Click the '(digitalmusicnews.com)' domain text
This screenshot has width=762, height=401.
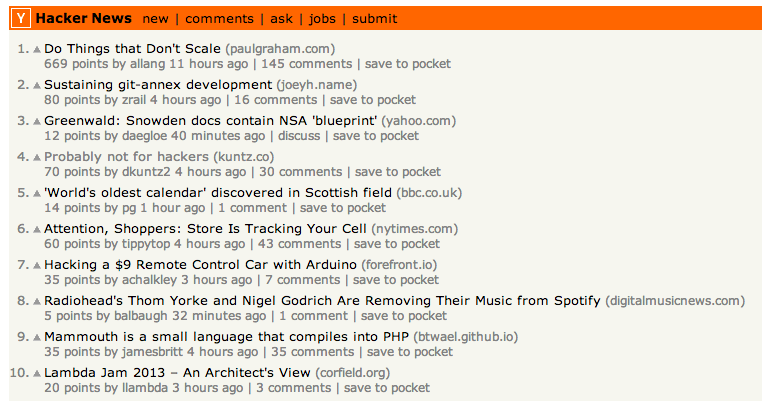[x=675, y=301]
